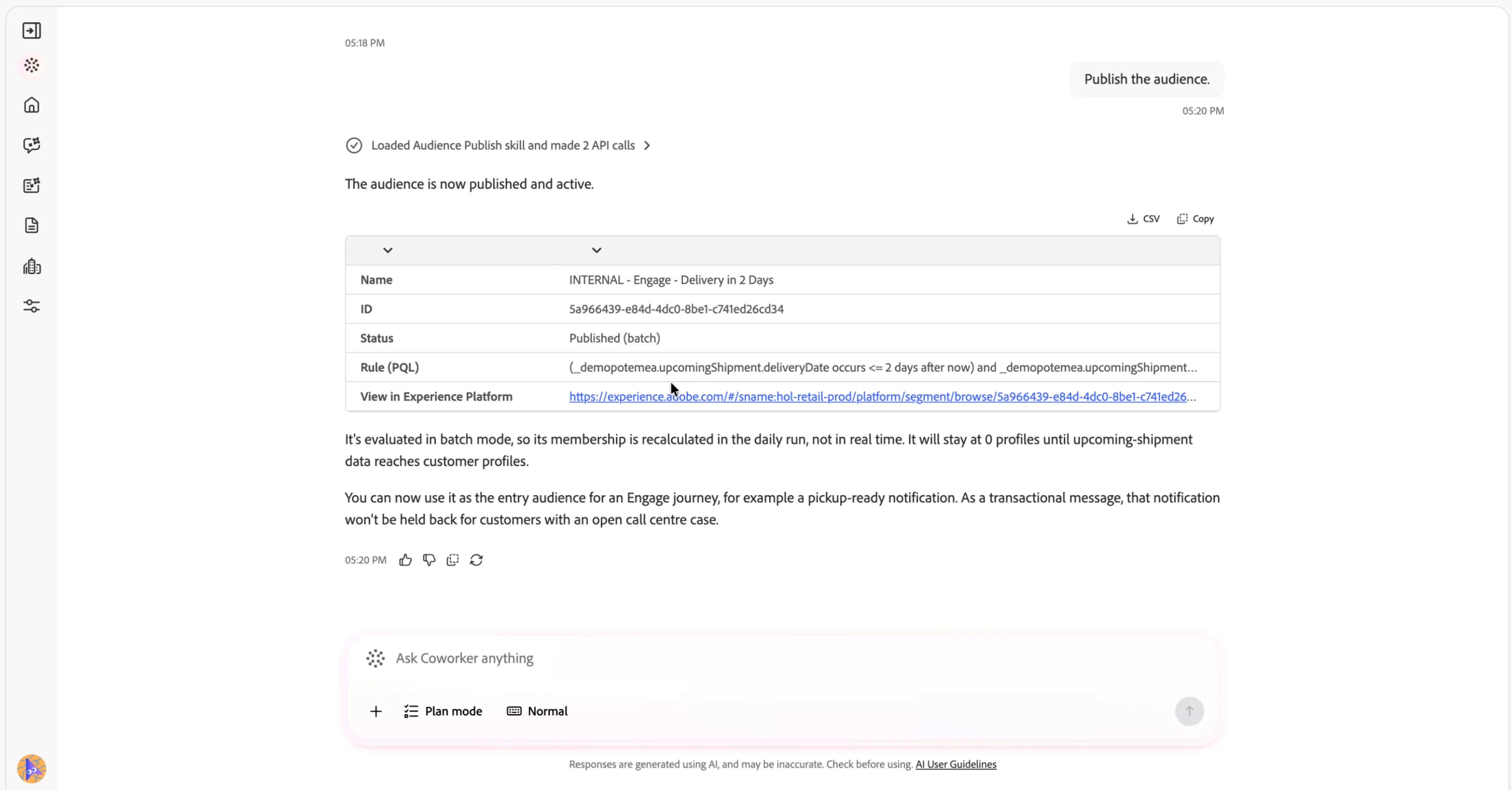Select the 'Publish the audience.' message bubble
Viewport: 1512px width, 790px height.
pos(1146,79)
